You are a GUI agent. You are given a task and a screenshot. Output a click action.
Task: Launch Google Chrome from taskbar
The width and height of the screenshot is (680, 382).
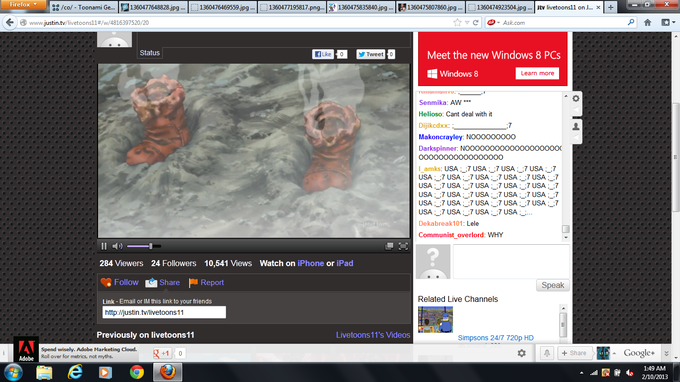tap(137, 372)
